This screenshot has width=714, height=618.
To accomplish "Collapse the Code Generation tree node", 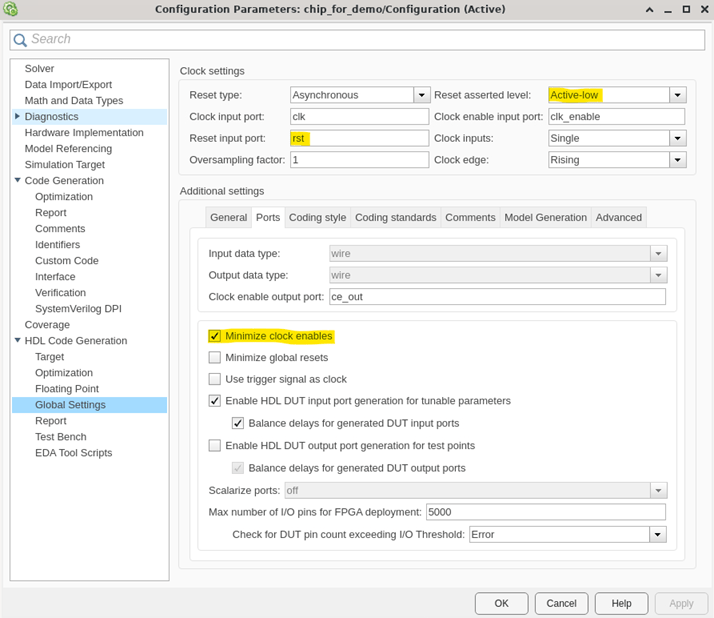I will click(17, 181).
